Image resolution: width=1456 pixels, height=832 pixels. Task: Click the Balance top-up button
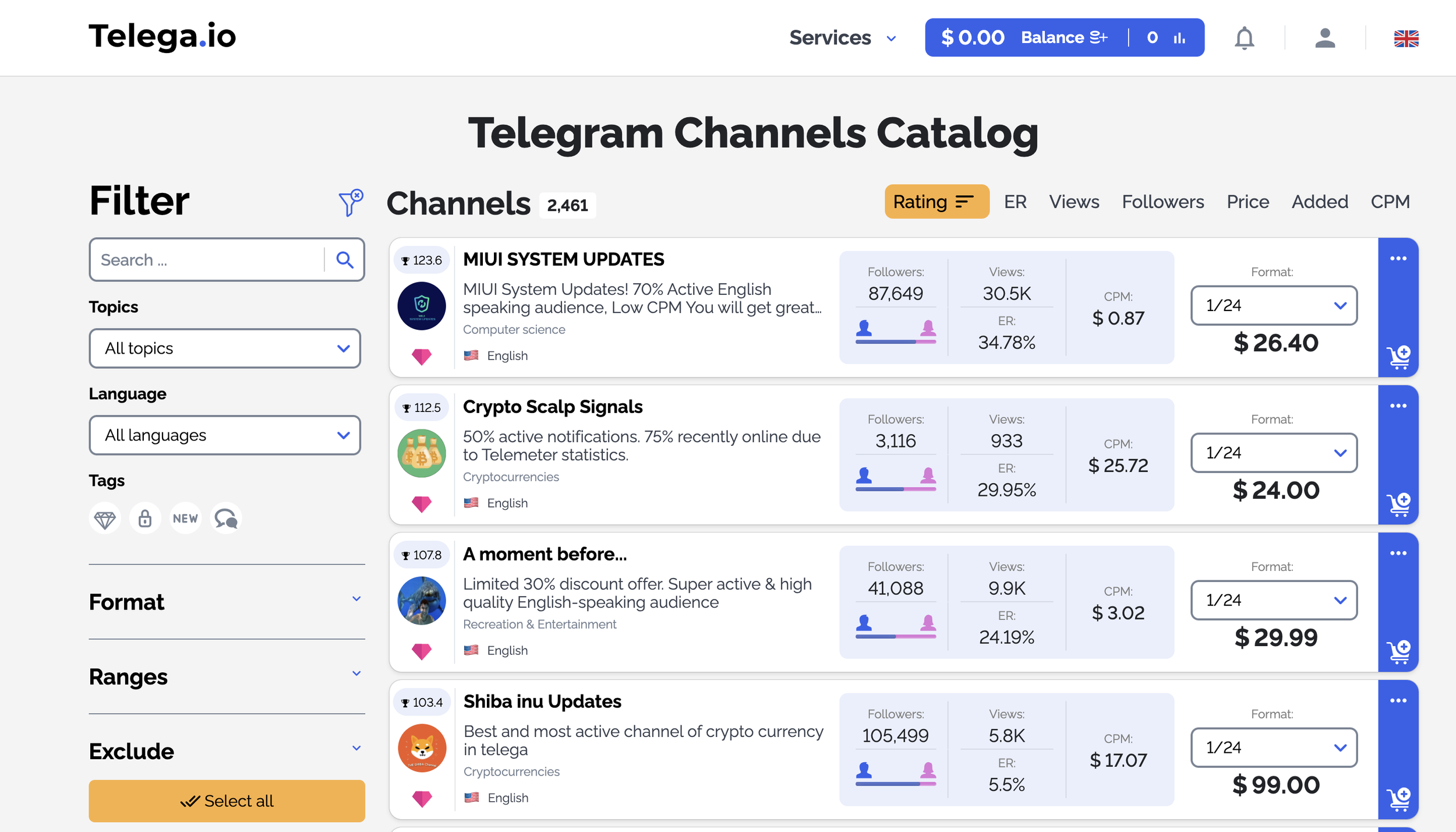pos(1065,37)
